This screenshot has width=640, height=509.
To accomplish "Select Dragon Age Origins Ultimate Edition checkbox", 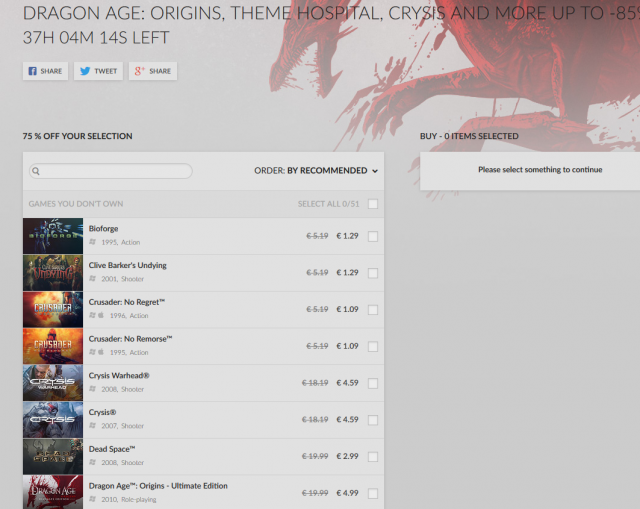I will 373,493.
